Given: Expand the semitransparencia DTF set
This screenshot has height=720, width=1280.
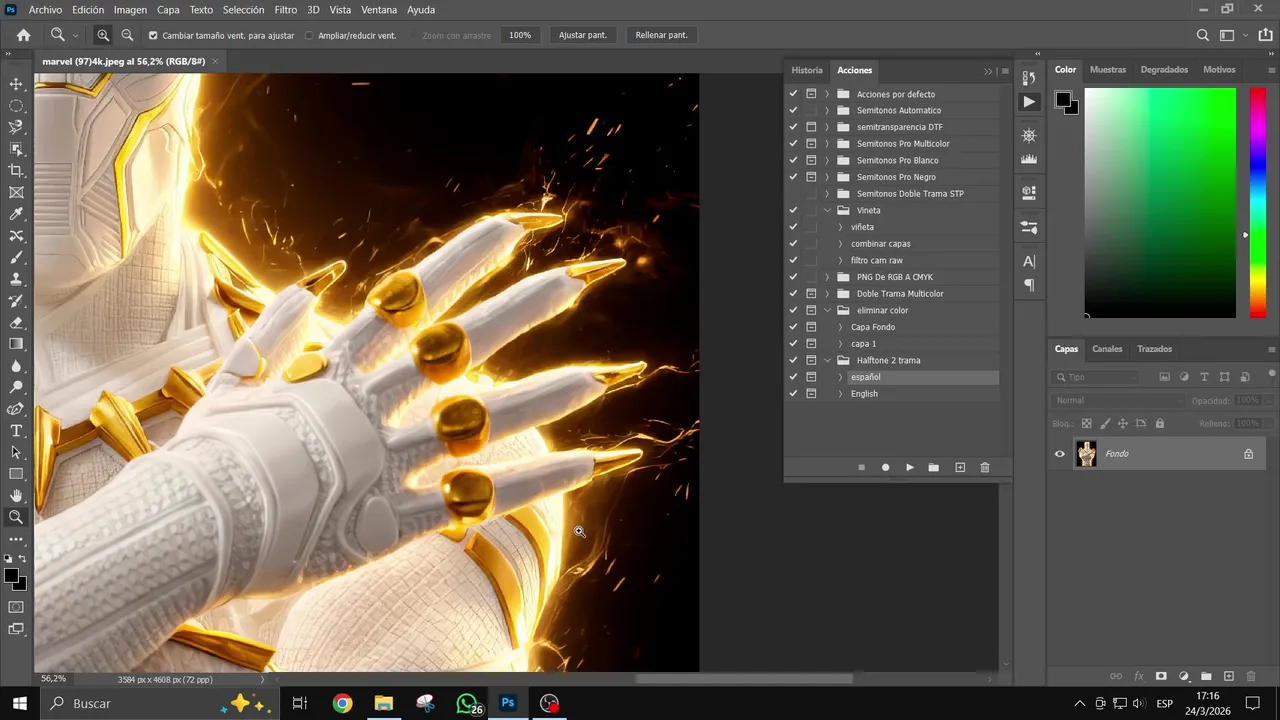Looking at the screenshot, I should click(827, 127).
